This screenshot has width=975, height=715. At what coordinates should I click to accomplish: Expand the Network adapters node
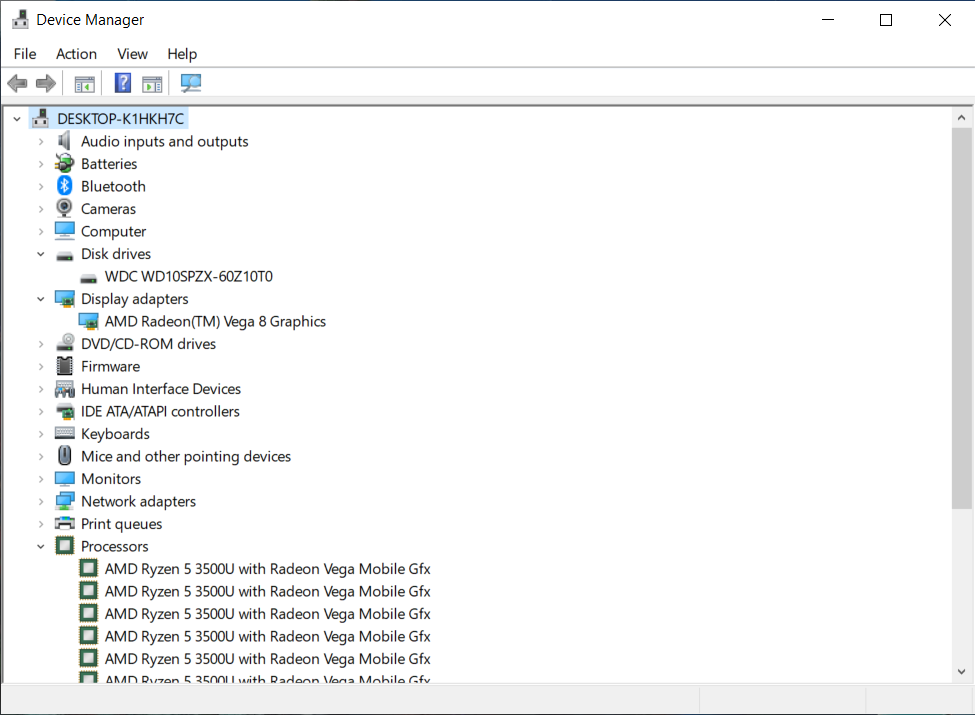[41, 502]
